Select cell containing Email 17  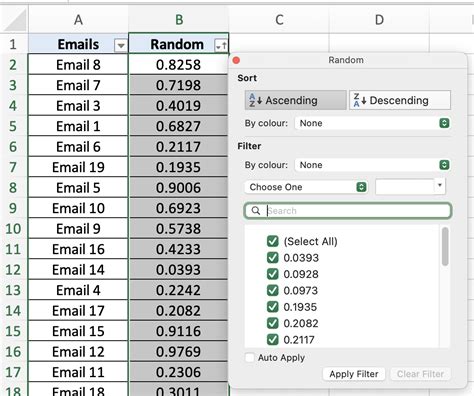[x=78, y=311]
